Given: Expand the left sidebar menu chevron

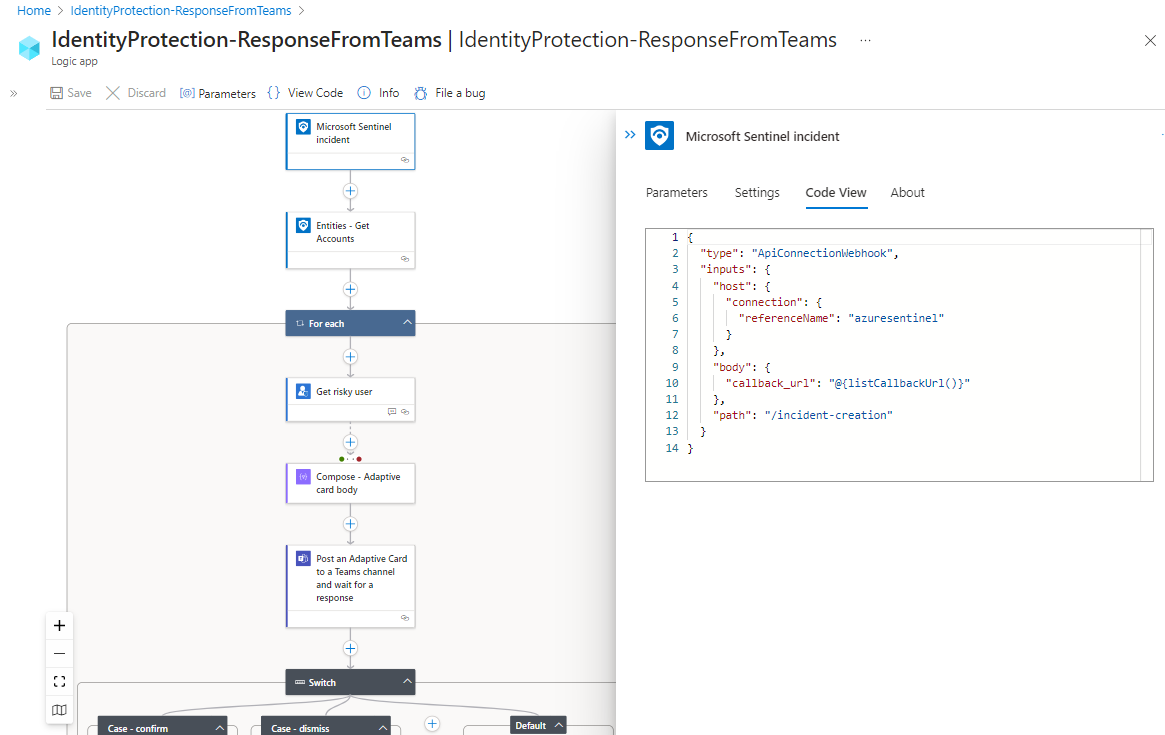Looking at the screenshot, I should coord(14,93).
